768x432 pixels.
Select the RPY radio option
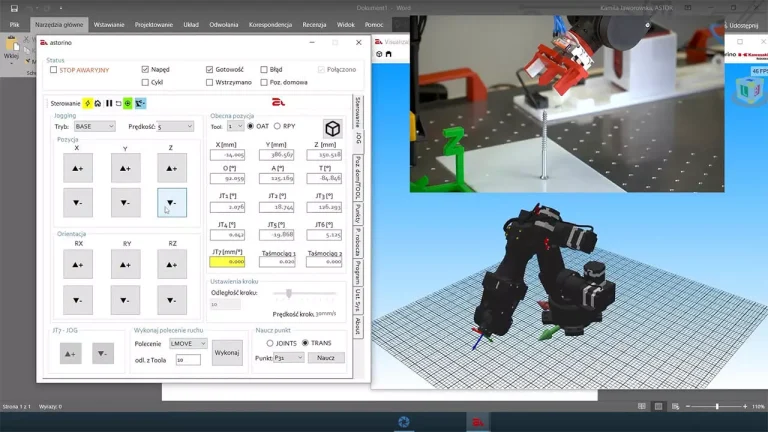pos(278,127)
